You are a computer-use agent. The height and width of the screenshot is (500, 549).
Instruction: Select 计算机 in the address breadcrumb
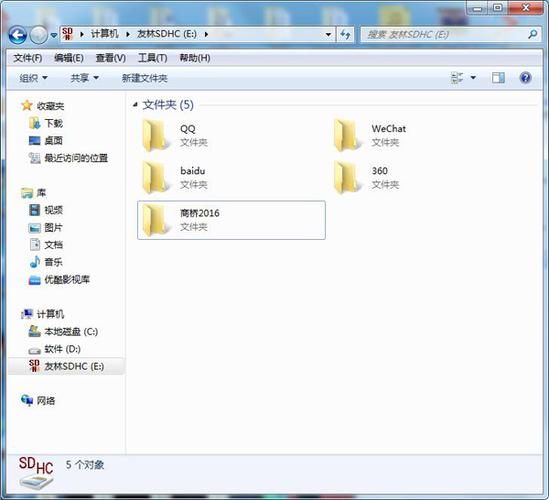105,34
